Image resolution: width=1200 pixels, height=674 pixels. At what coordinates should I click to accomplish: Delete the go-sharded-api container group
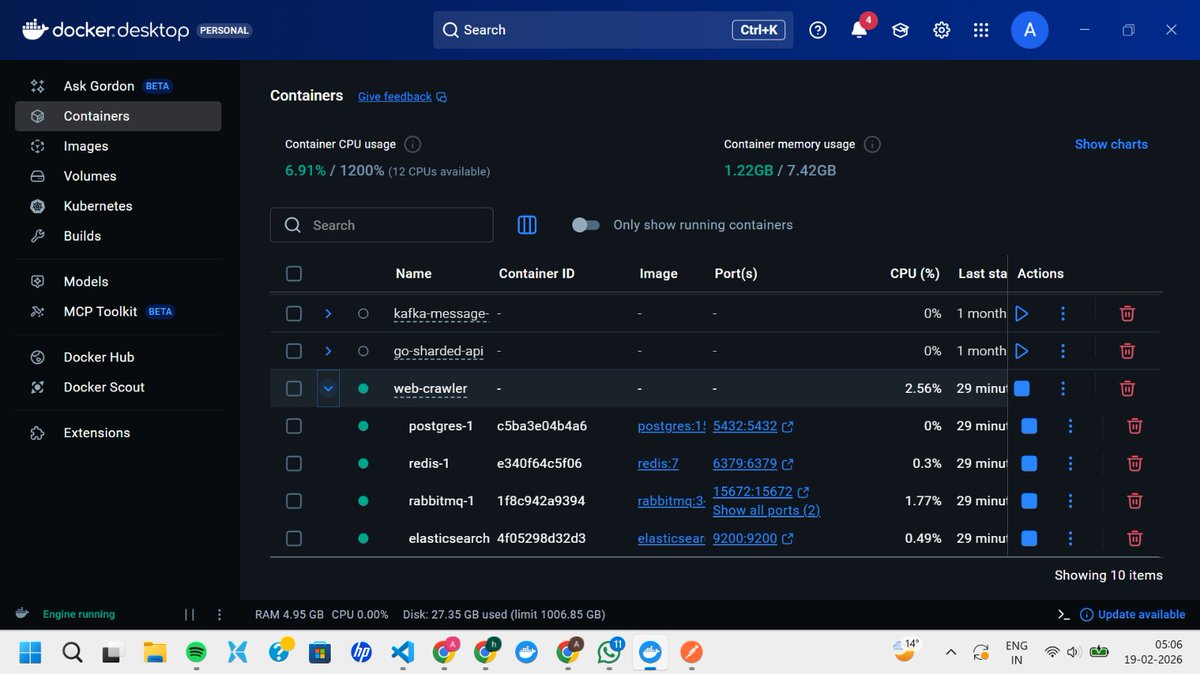[1127, 351]
